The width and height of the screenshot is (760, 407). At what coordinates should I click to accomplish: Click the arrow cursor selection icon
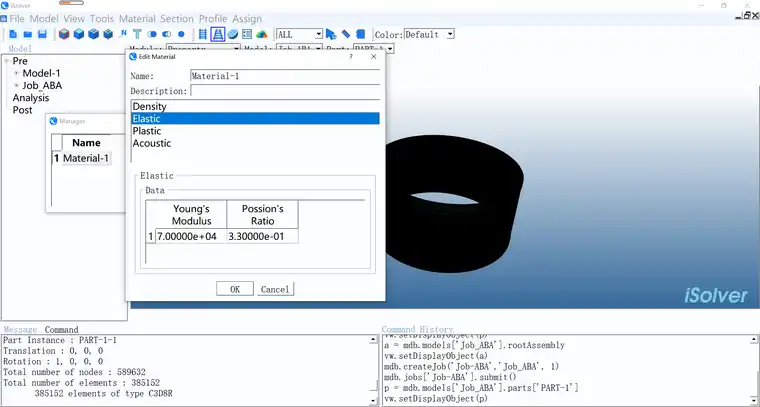click(x=331, y=34)
